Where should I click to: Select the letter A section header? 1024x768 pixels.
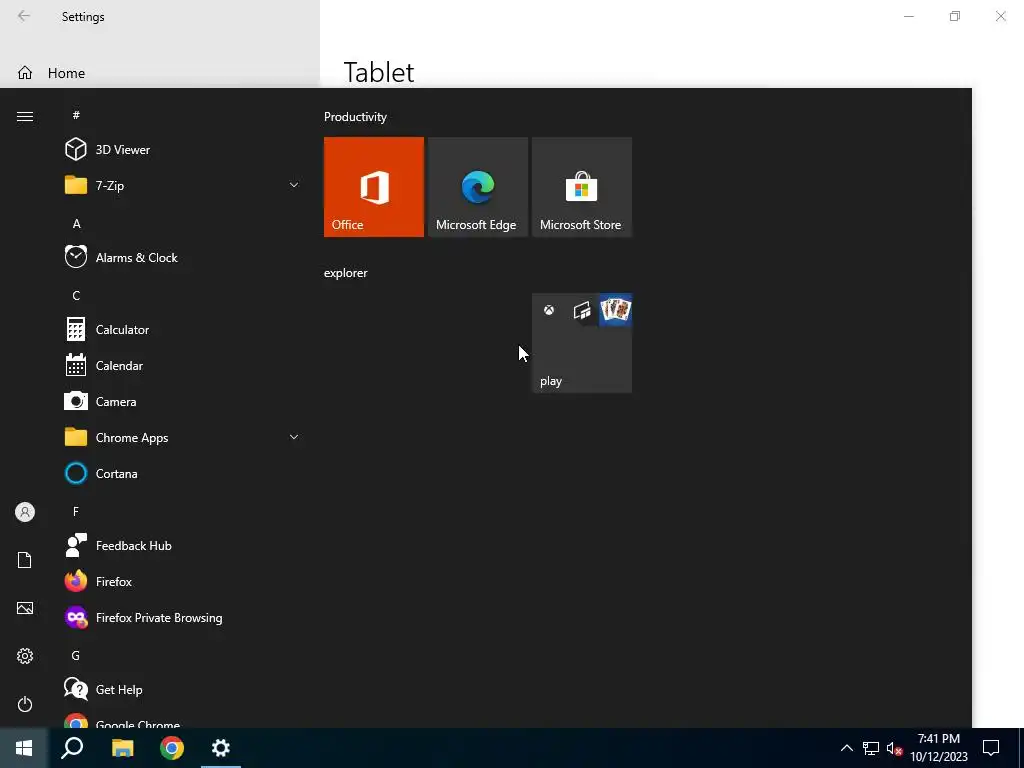(x=76, y=224)
